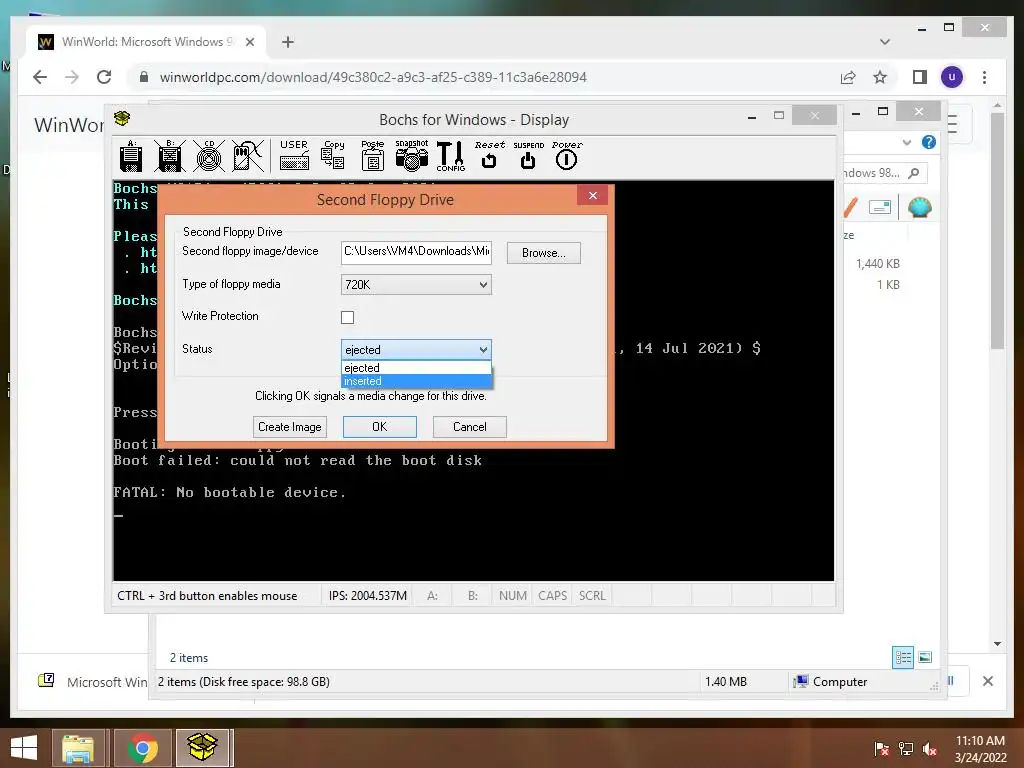Open the Chrome three-dot menu
The height and width of the screenshot is (768, 1024).
click(x=984, y=77)
